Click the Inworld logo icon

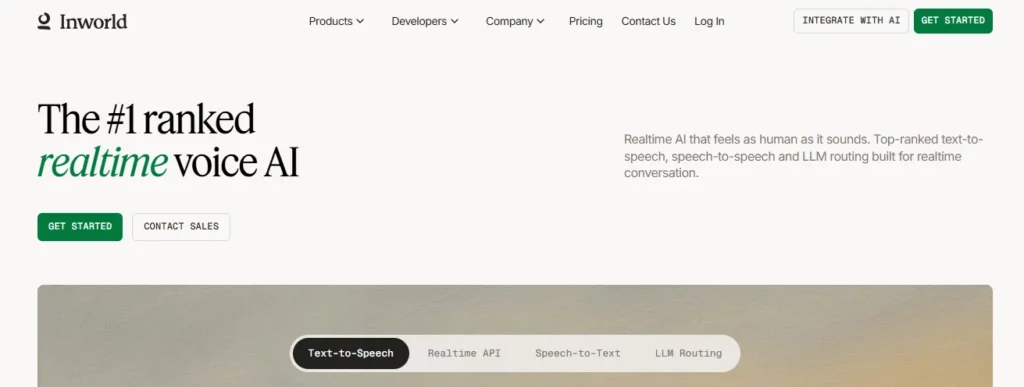click(44, 22)
